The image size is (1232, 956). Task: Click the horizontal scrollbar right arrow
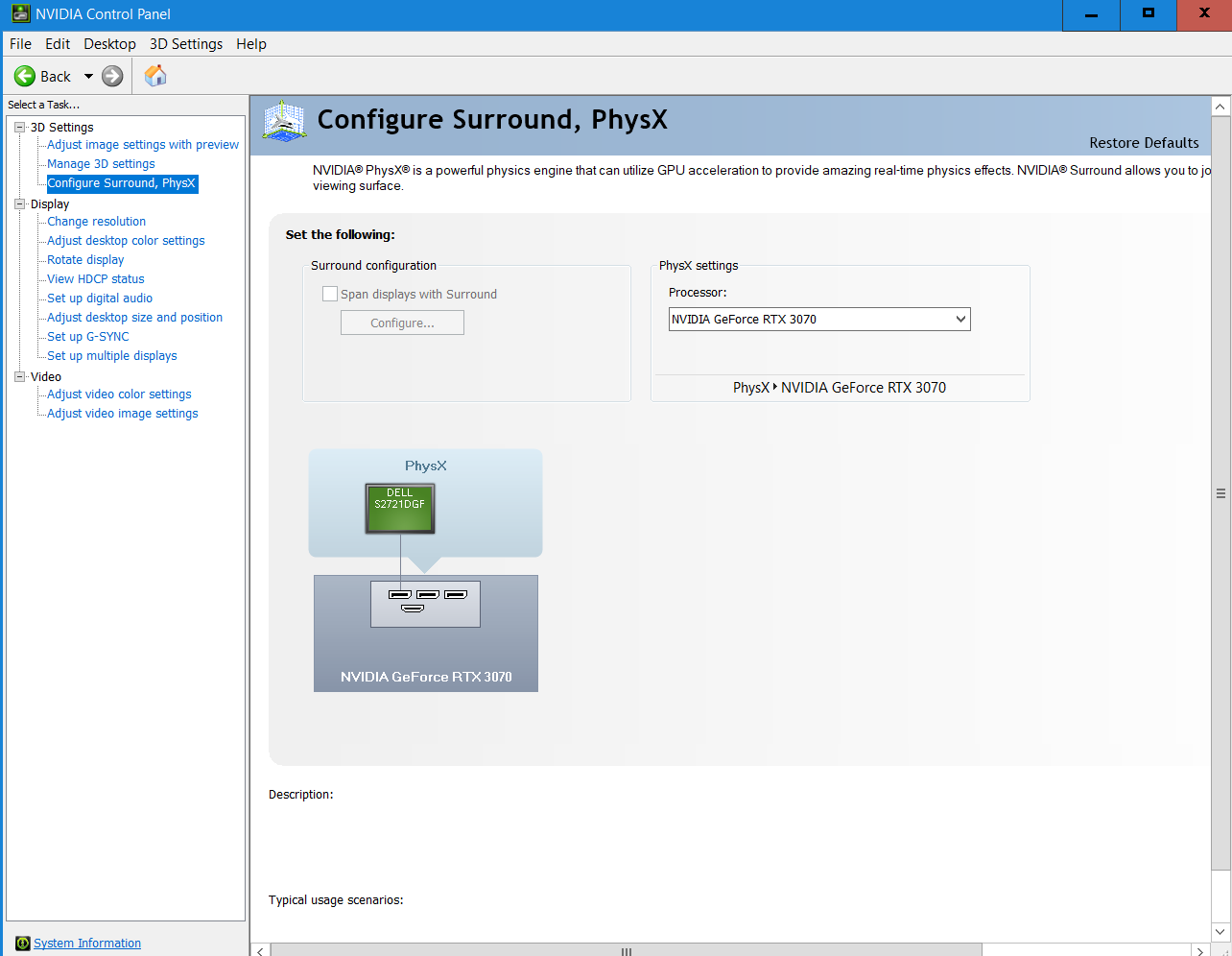1199,950
